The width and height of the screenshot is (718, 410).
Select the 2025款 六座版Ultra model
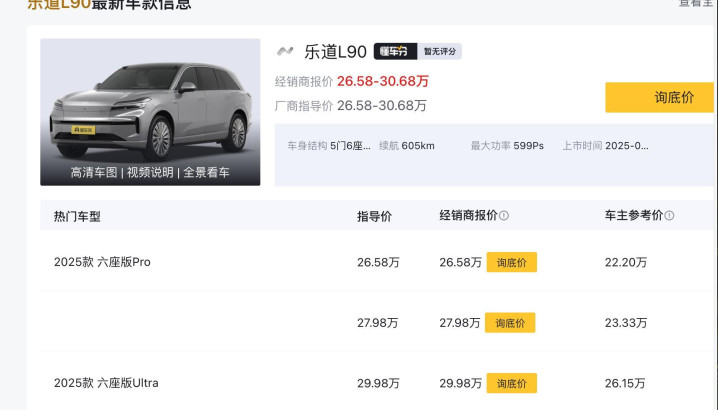pos(106,383)
